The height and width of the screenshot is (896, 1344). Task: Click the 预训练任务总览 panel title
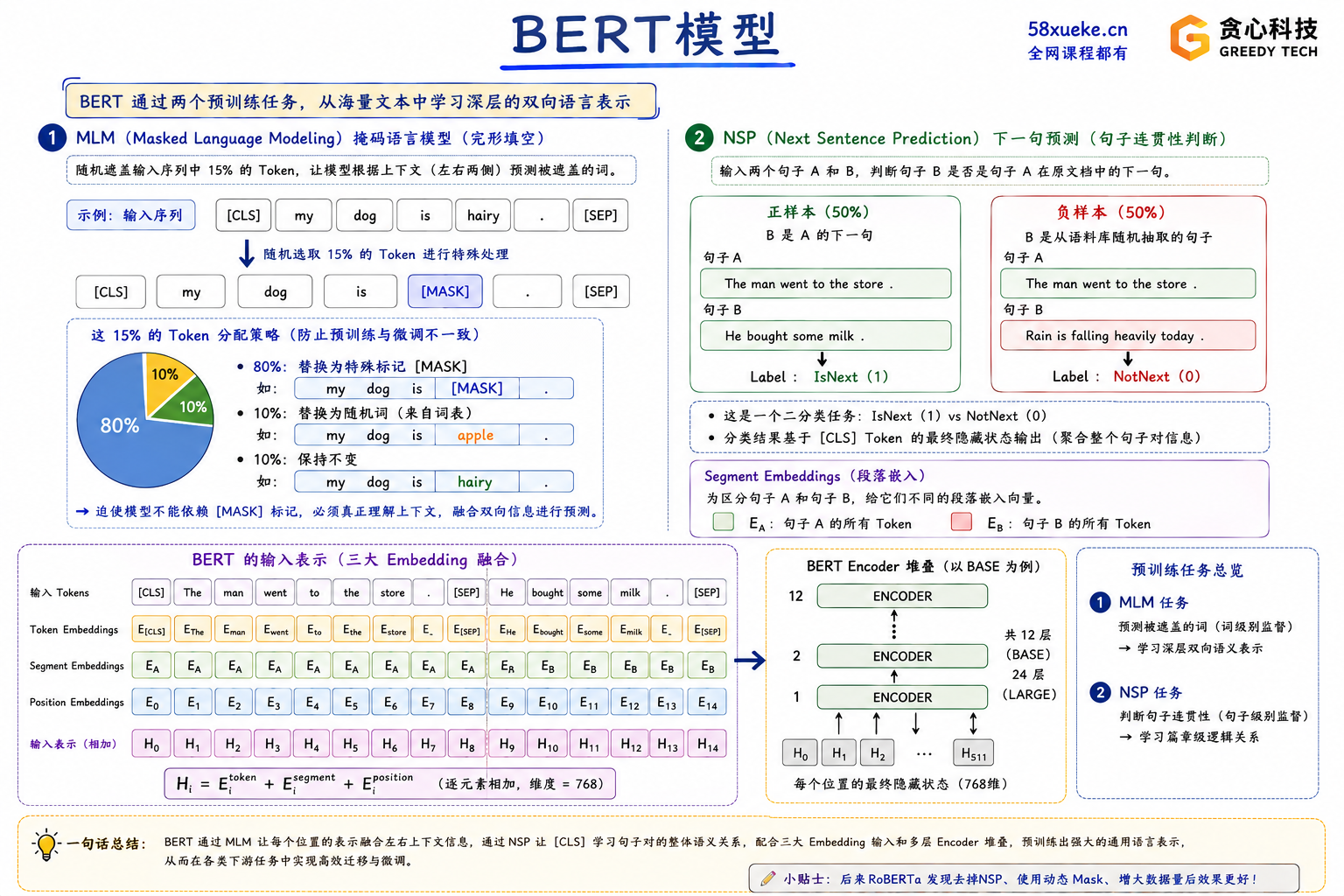(1186, 570)
